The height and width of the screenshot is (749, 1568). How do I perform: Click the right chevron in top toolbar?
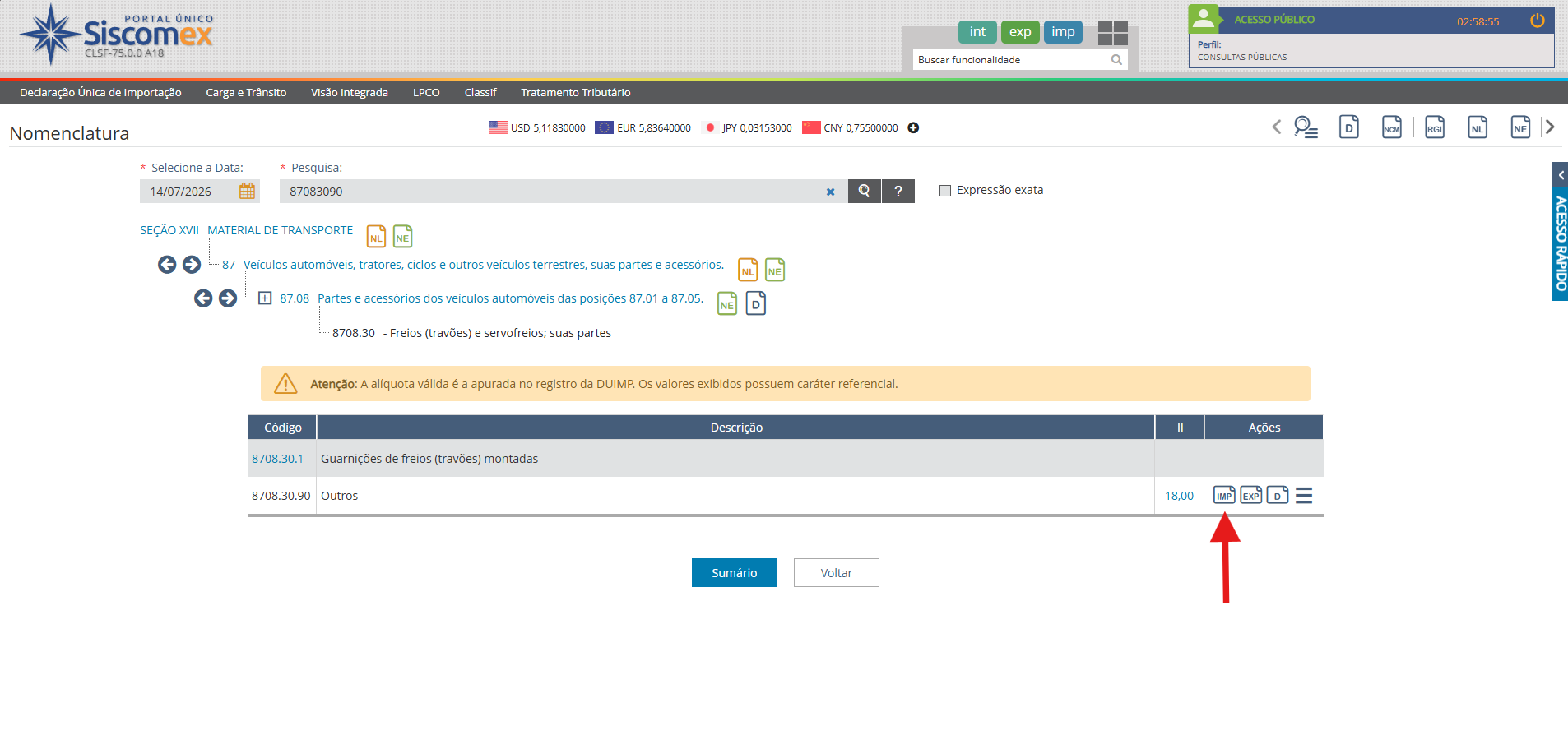(1549, 127)
